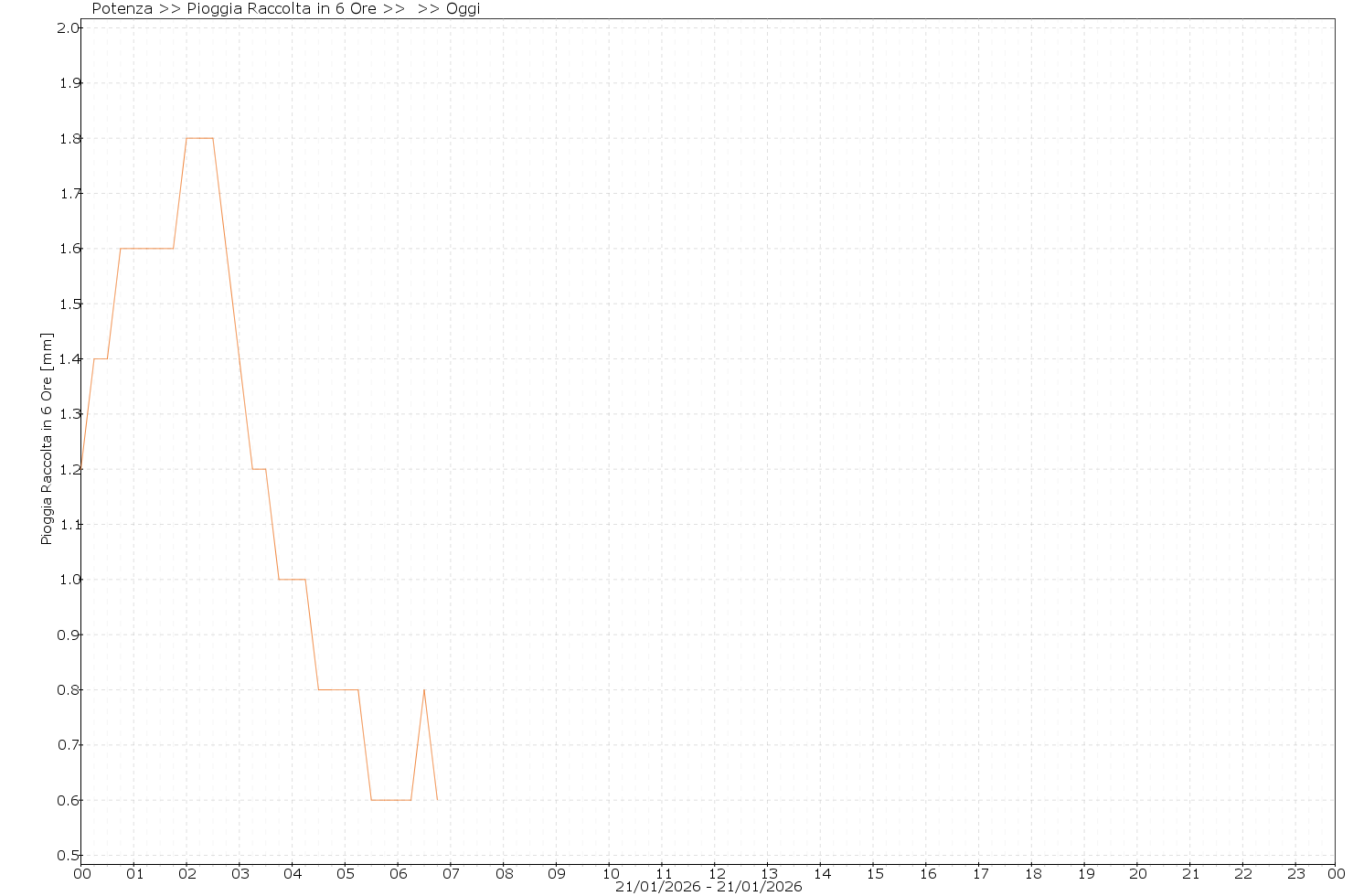Click the 1.0 value on the y-axis
The height and width of the screenshot is (896, 1353).
pyautogui.click(x=69, y=580)
